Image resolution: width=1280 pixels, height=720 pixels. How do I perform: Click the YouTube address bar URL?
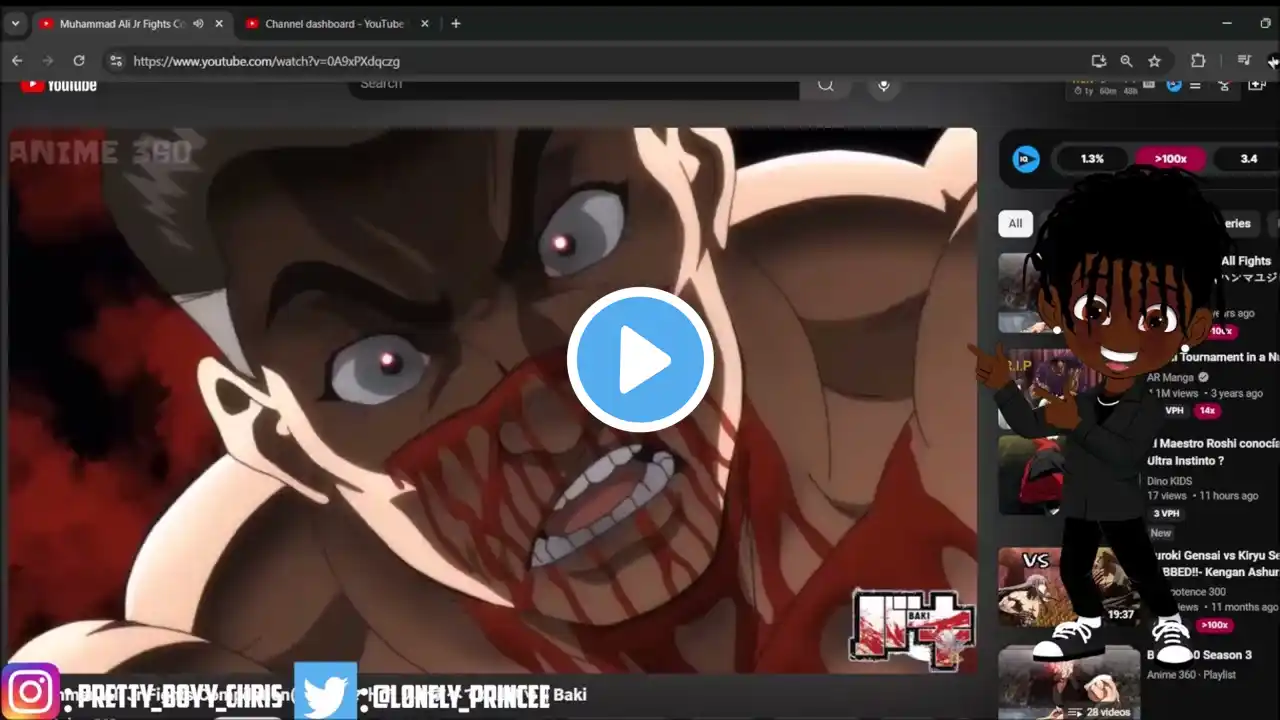coord(266,61)
